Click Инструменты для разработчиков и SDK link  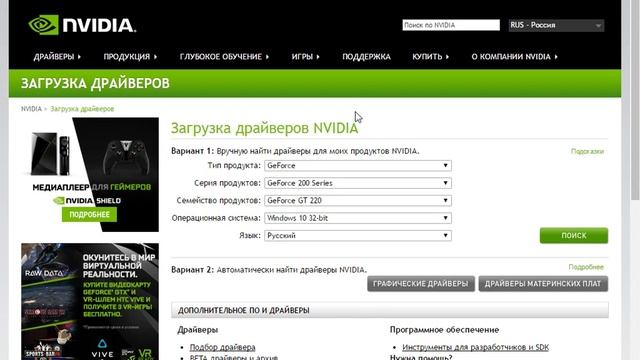click(x=475, y=347)
